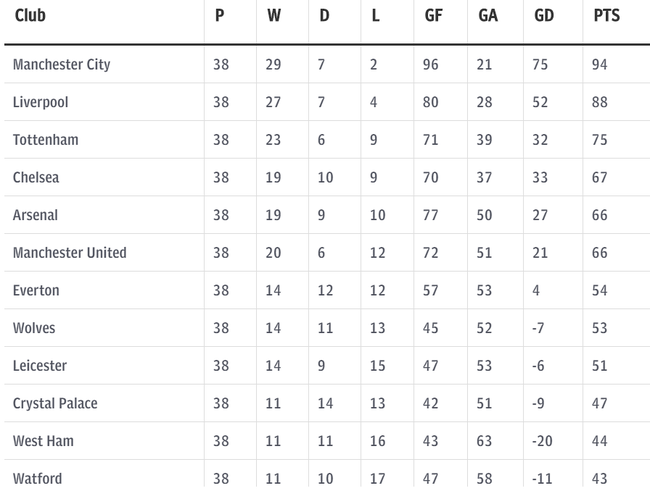Select Liverpool in the table
This screenshot has width=650, height=504.
[x=41, y=102]
